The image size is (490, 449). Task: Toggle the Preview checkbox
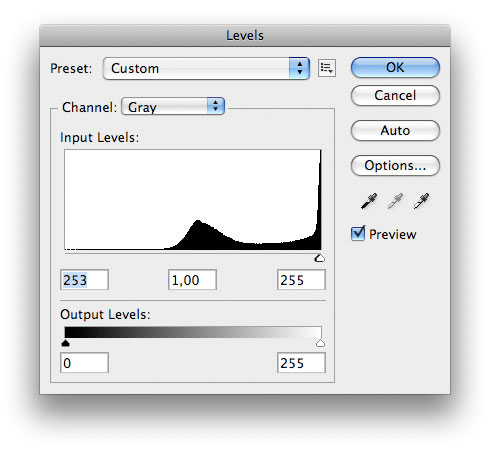(x=358, y=234)
